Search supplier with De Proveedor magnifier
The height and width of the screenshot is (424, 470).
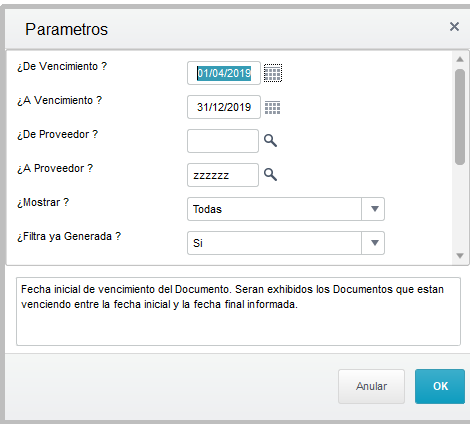click(270, 141)
